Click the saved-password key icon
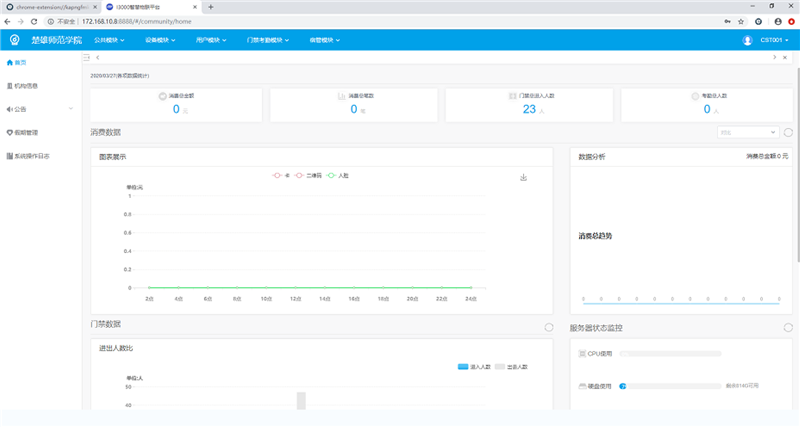The height and width of the screenshot is (427, 800). click(x=728, y=21)
